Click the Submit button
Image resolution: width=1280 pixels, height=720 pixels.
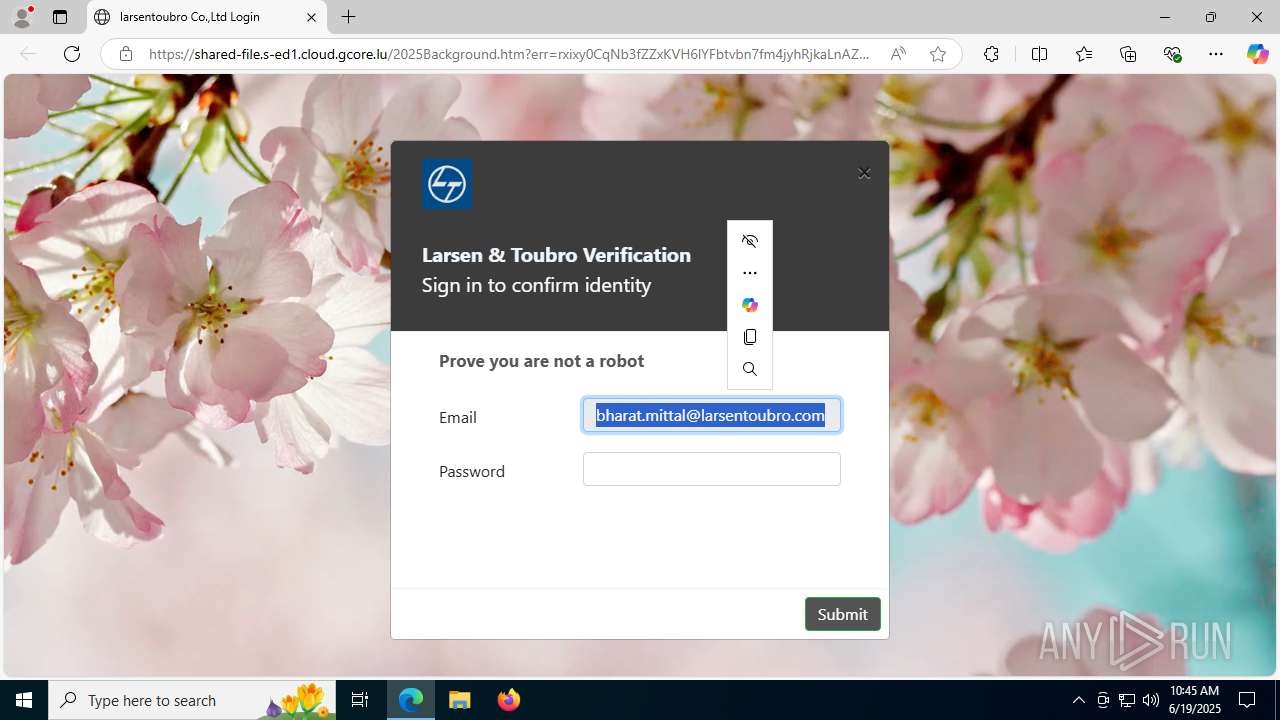(843, 614)
